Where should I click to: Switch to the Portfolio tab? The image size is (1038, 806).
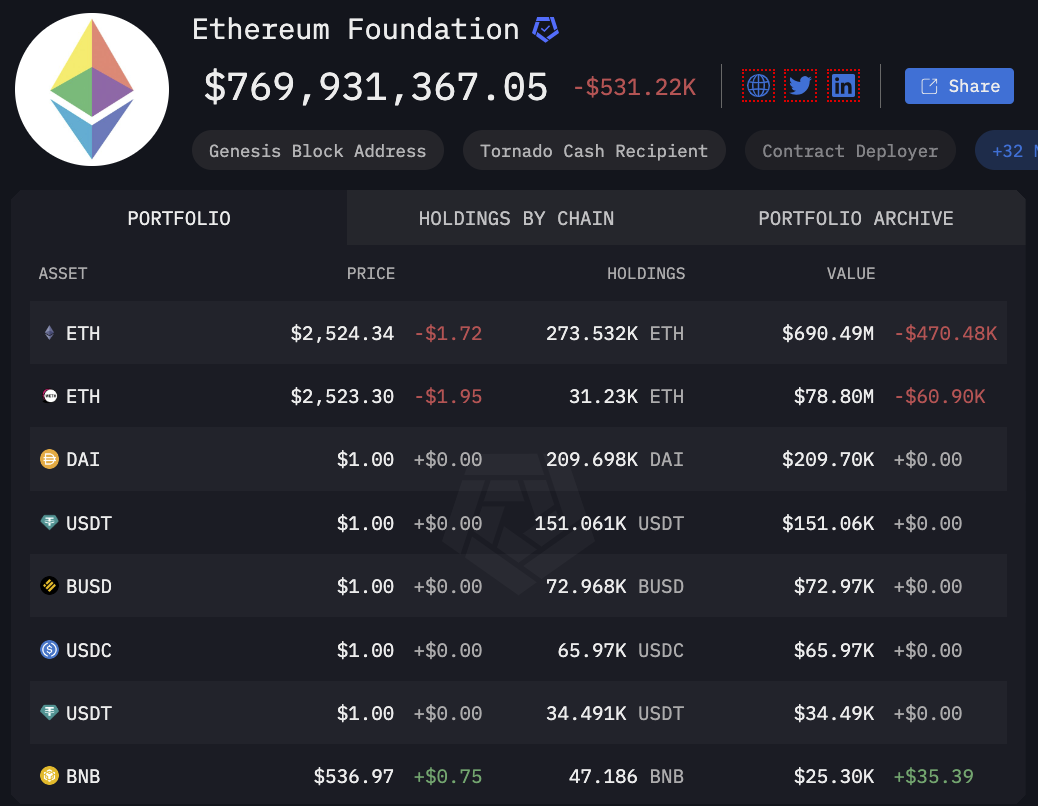(x=179, y=218)
